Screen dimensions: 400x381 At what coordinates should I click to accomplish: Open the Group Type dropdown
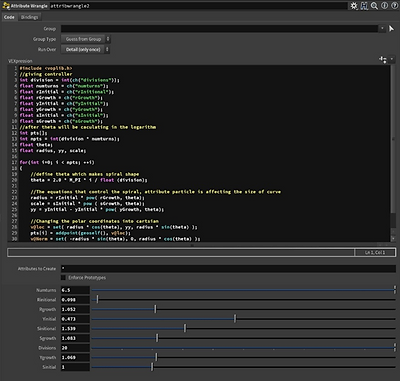point(85,39)
